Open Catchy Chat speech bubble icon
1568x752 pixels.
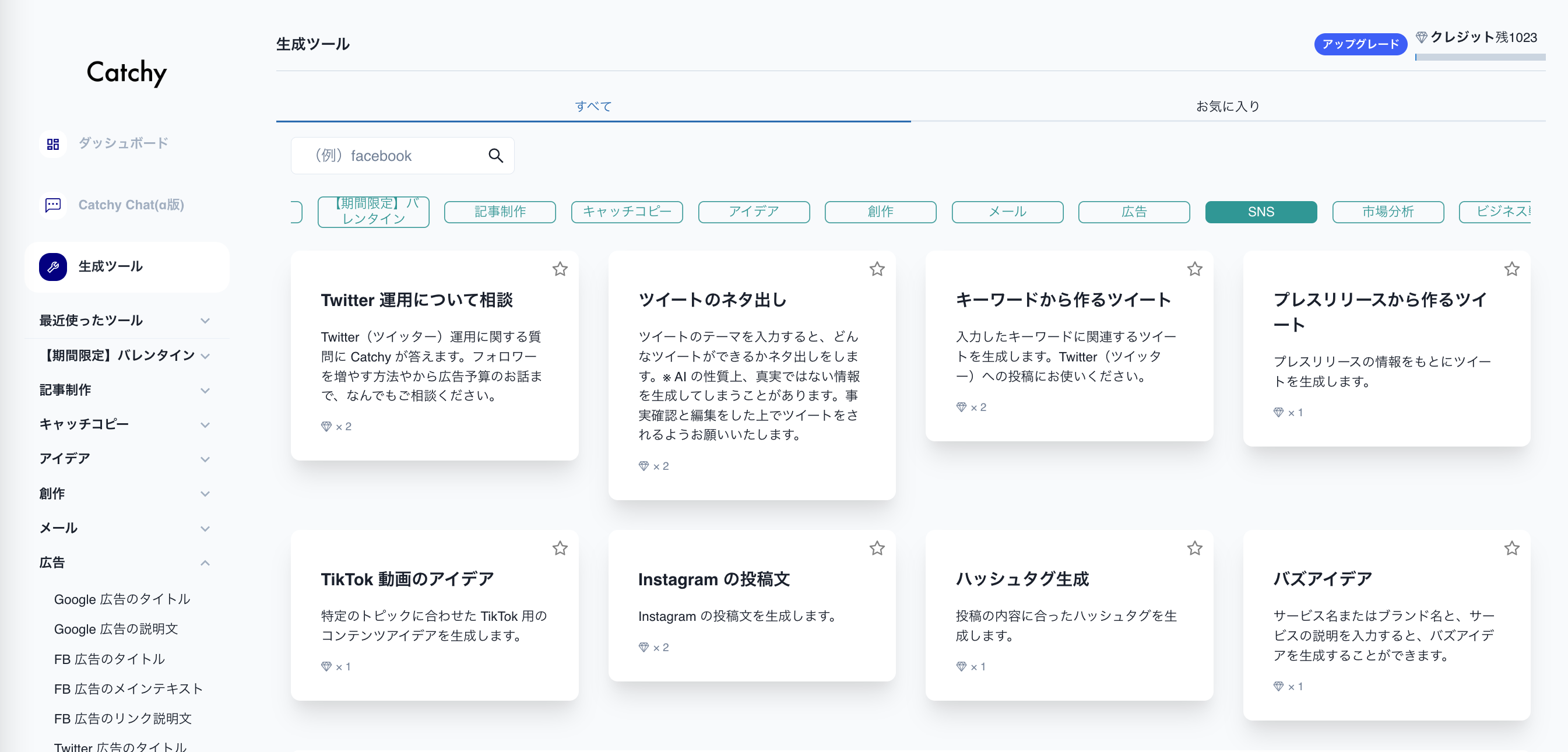coord(53,205)
